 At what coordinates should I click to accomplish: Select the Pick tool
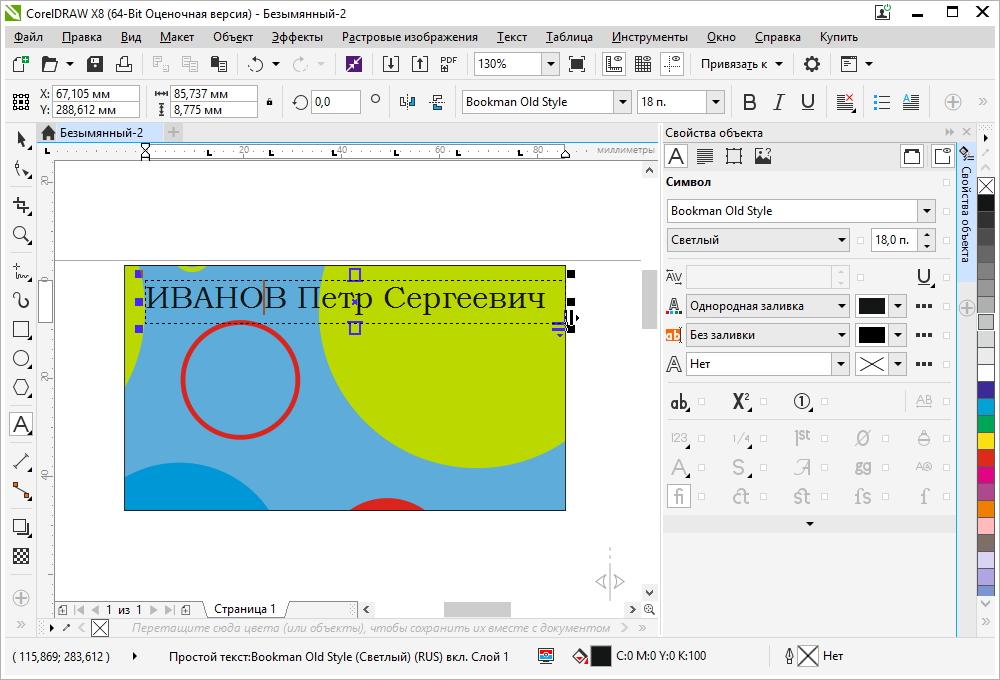[22, 139]
